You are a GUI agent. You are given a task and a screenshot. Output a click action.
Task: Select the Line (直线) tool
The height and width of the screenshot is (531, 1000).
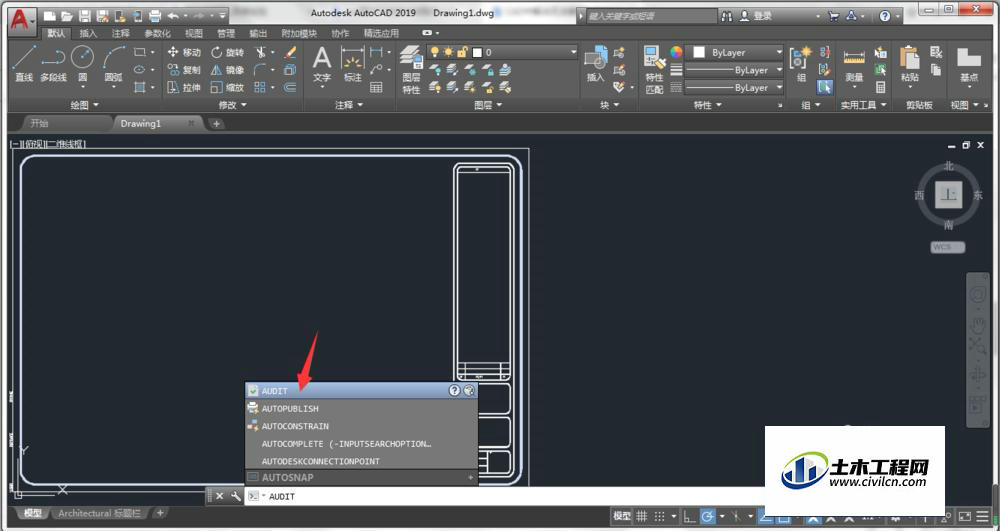24,64
